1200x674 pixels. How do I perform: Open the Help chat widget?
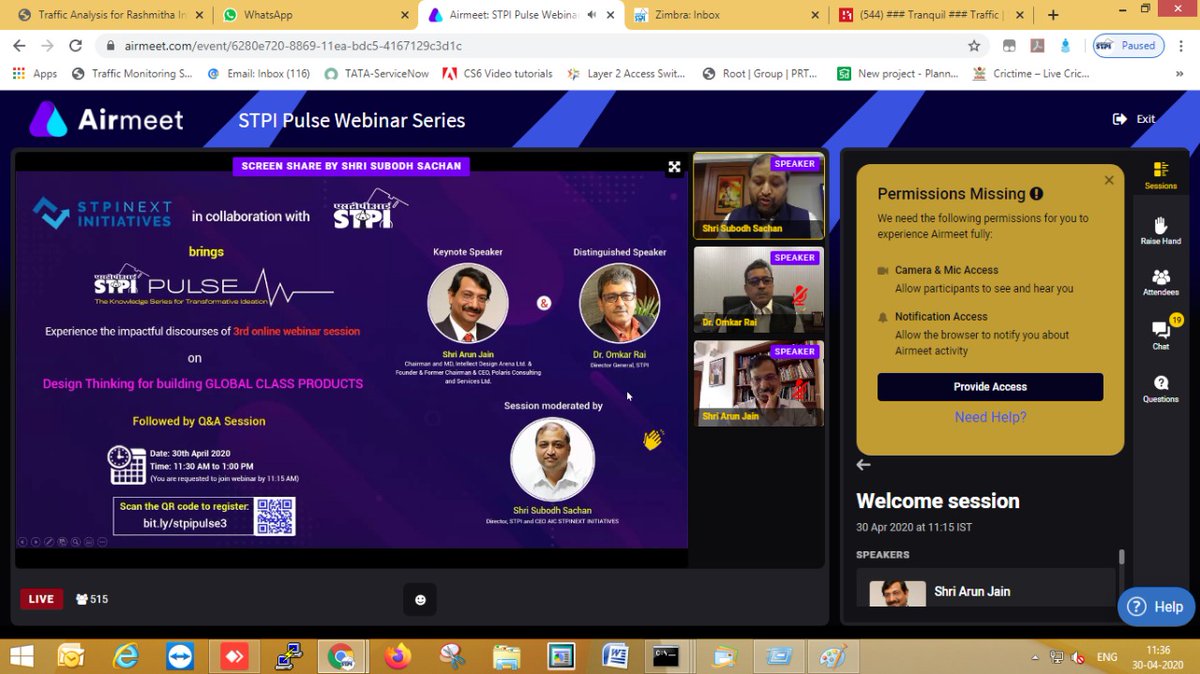pos(1156,606)
